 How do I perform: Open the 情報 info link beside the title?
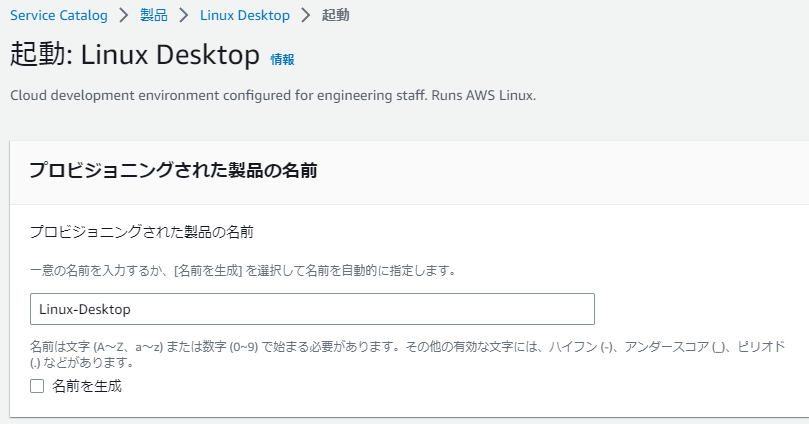coord(282,59)
